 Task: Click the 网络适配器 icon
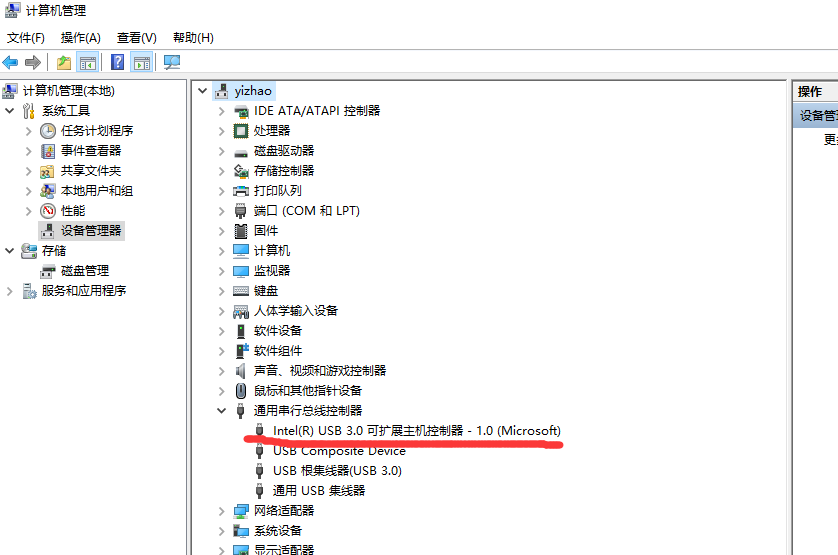click(x=241, y=511)
